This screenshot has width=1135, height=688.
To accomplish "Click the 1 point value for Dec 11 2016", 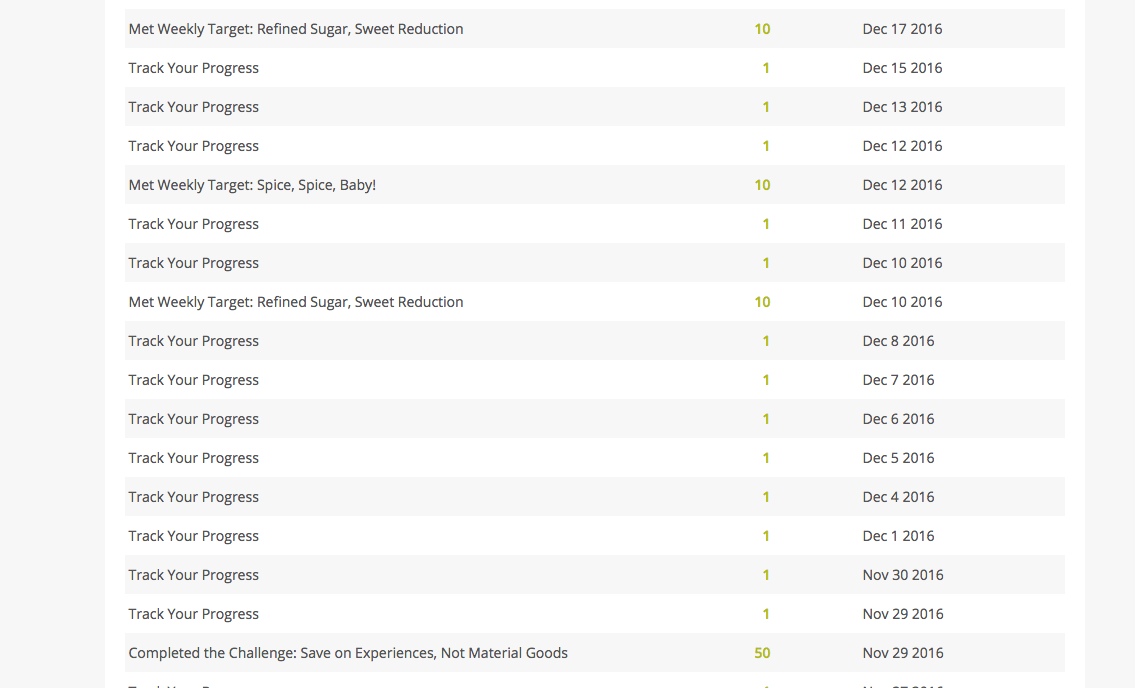I will (766, 225).
